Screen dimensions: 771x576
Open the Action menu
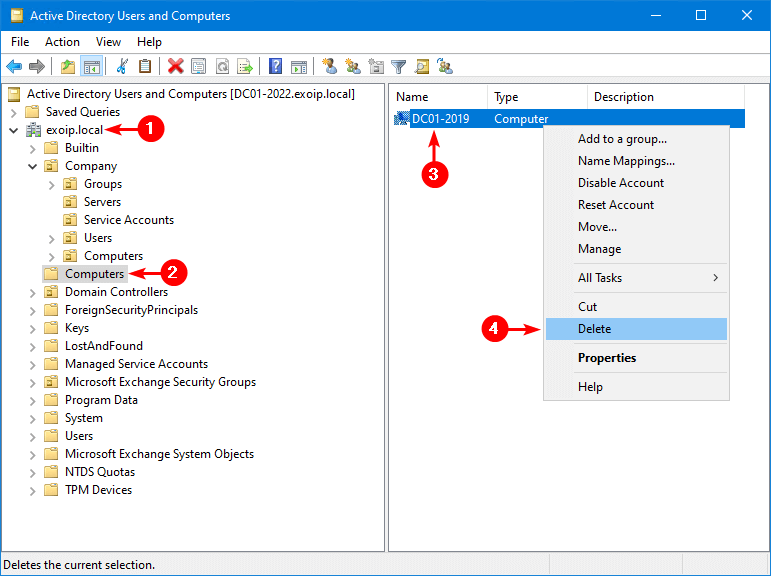click(62, 42)
